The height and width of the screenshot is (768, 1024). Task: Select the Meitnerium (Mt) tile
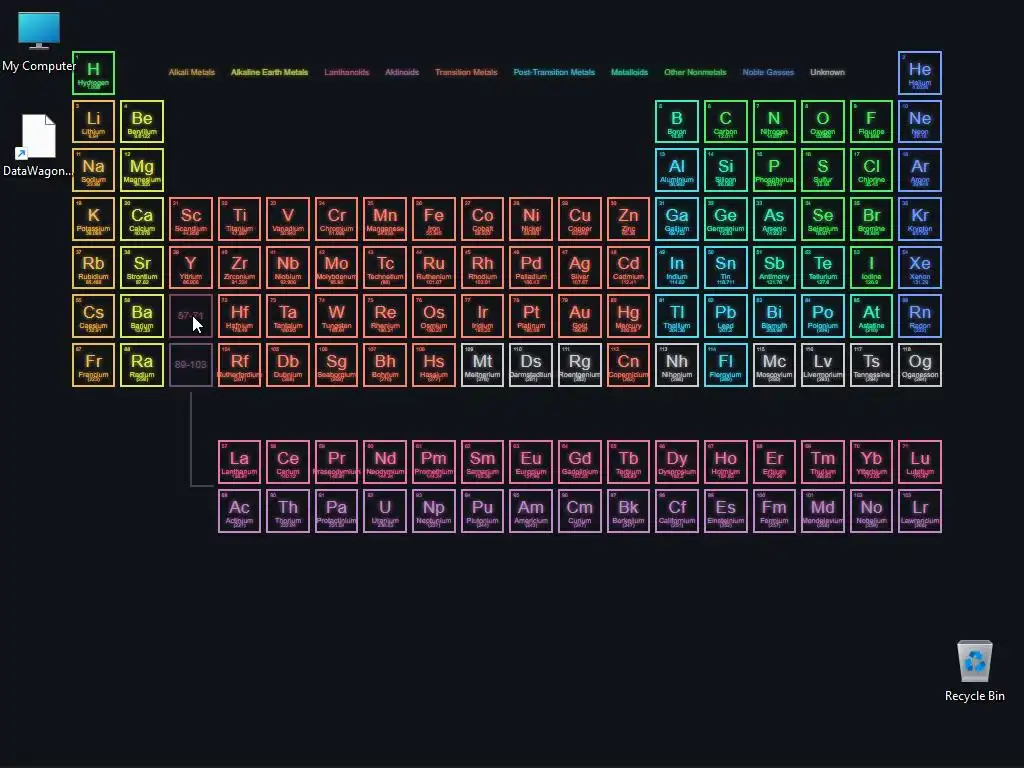(x=482, y=365)
